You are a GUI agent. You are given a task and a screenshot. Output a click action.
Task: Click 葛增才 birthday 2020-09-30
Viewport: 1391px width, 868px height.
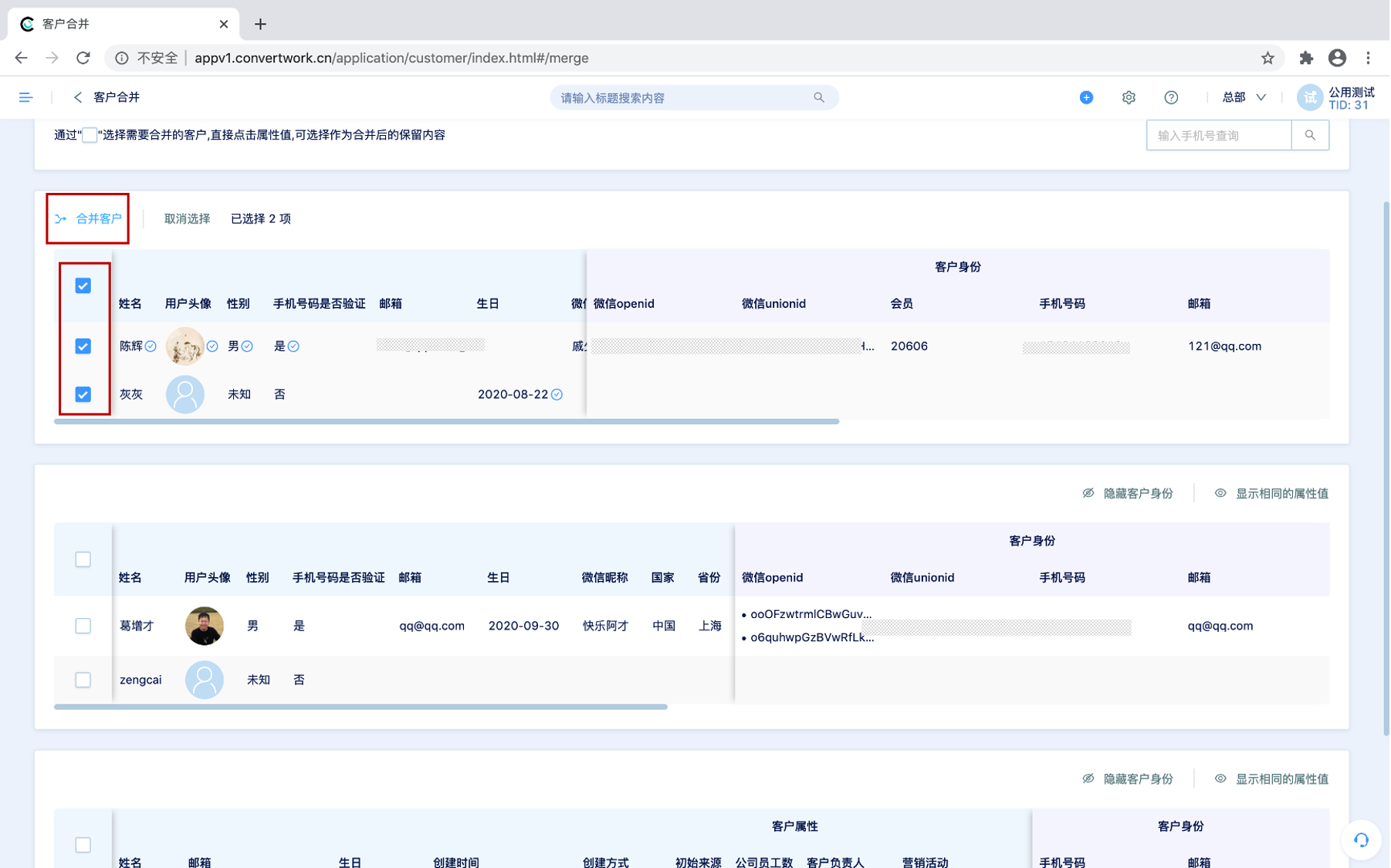524,627
